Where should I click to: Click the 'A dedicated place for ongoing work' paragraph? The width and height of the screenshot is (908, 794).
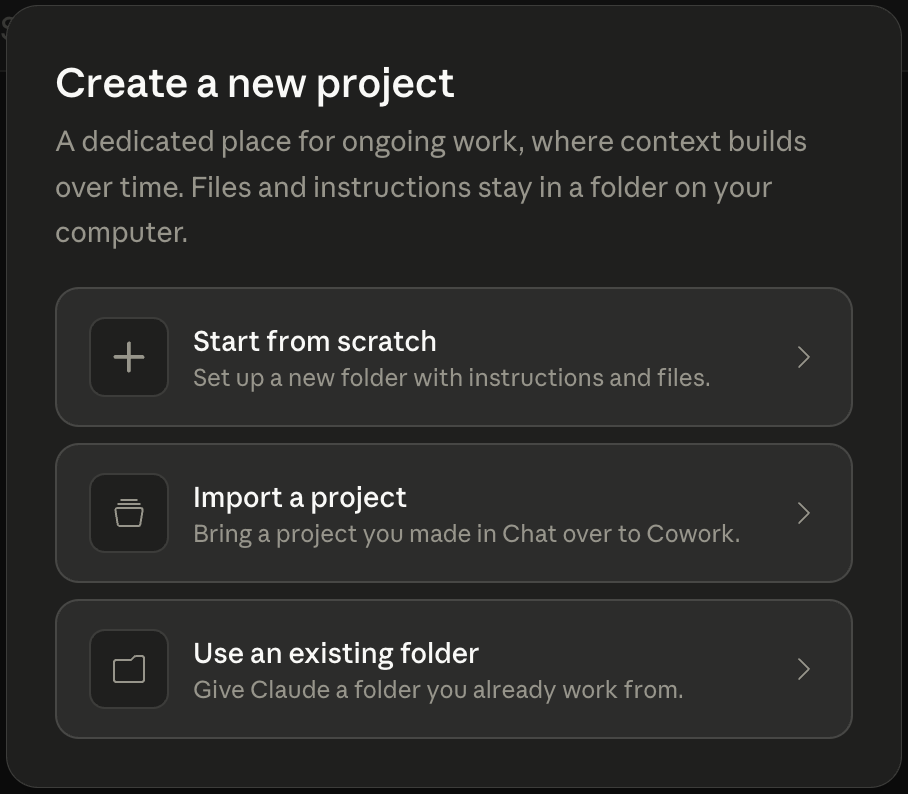tap(431, 187)
